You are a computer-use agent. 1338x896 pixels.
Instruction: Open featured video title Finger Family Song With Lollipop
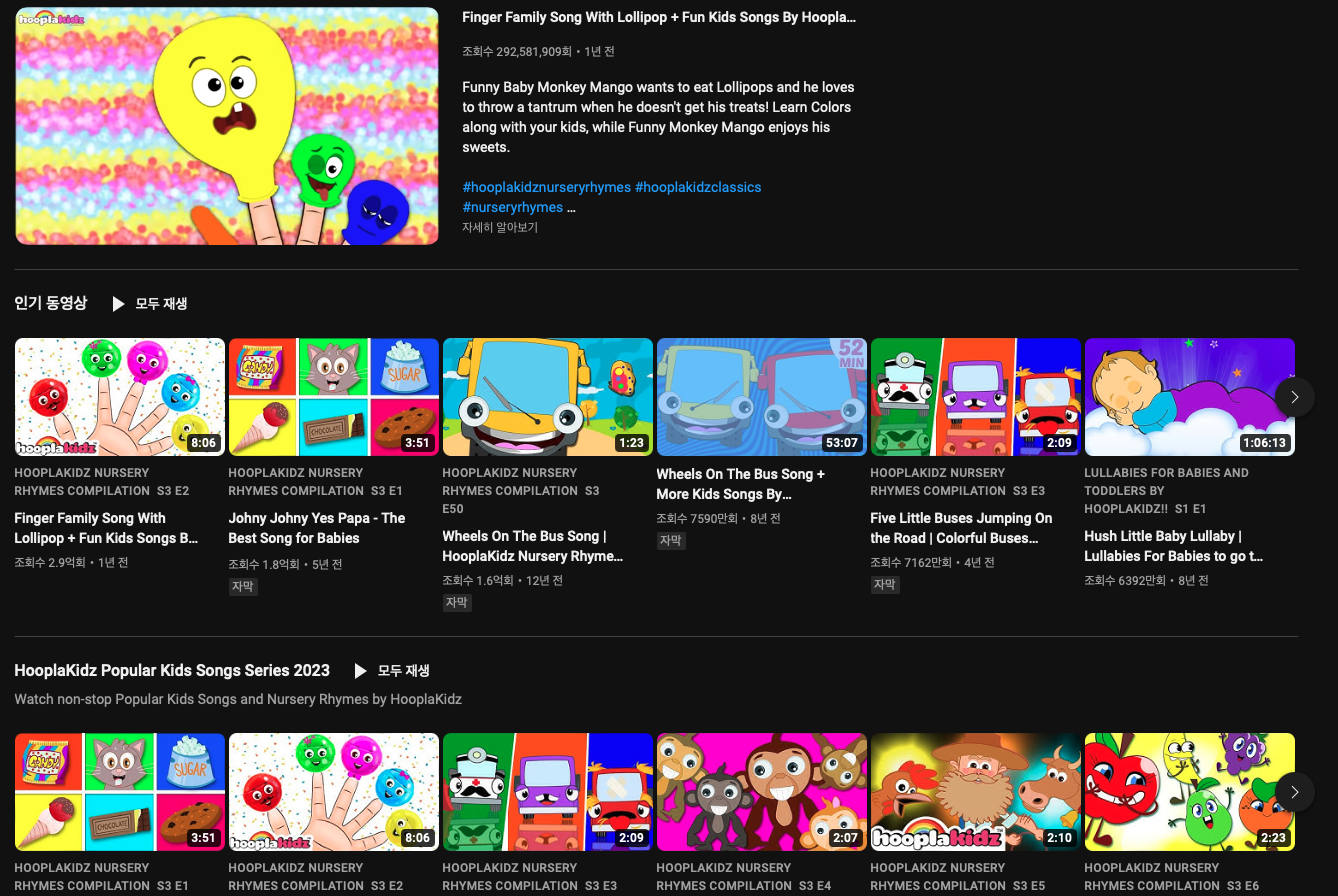(x=659, y=17)
